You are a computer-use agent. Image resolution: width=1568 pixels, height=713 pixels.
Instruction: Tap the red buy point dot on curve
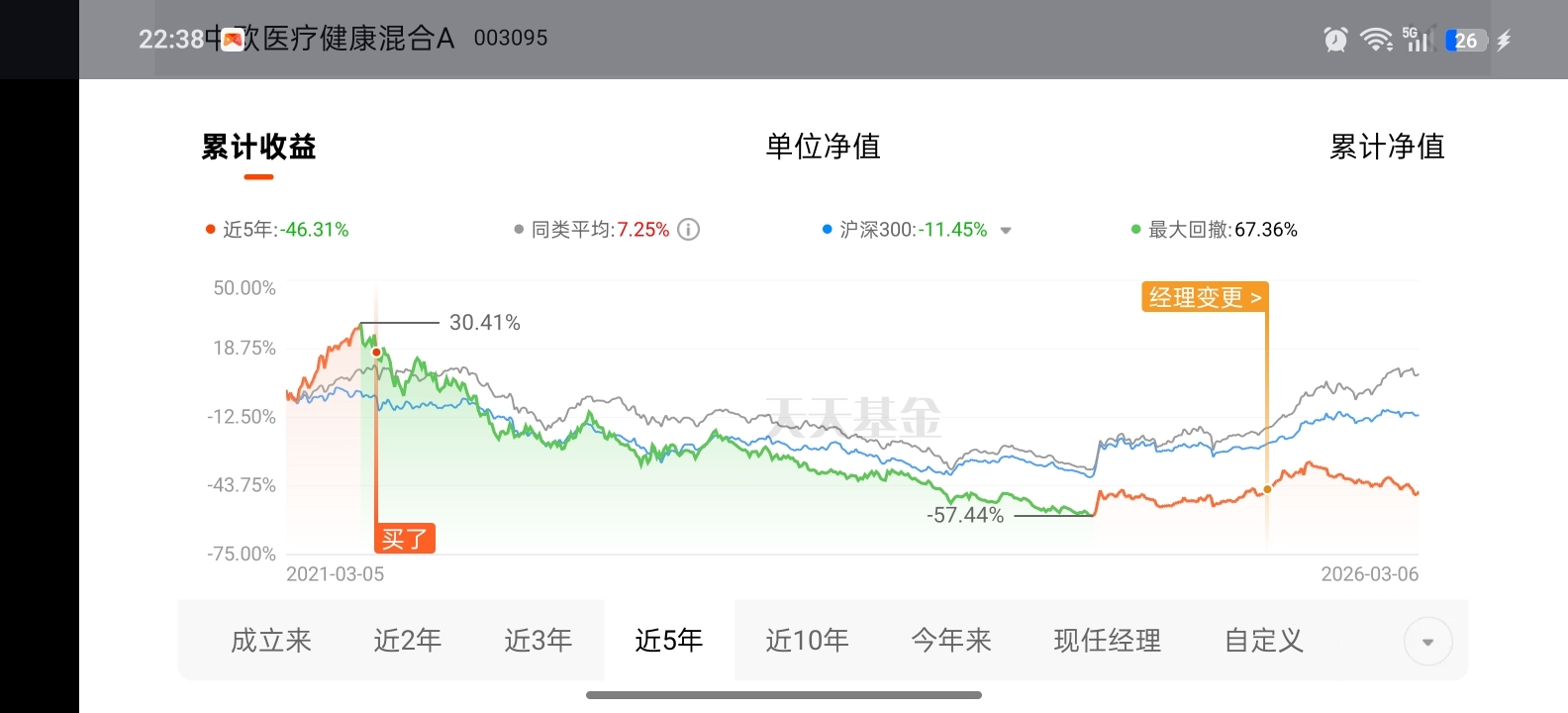(376, 353)
